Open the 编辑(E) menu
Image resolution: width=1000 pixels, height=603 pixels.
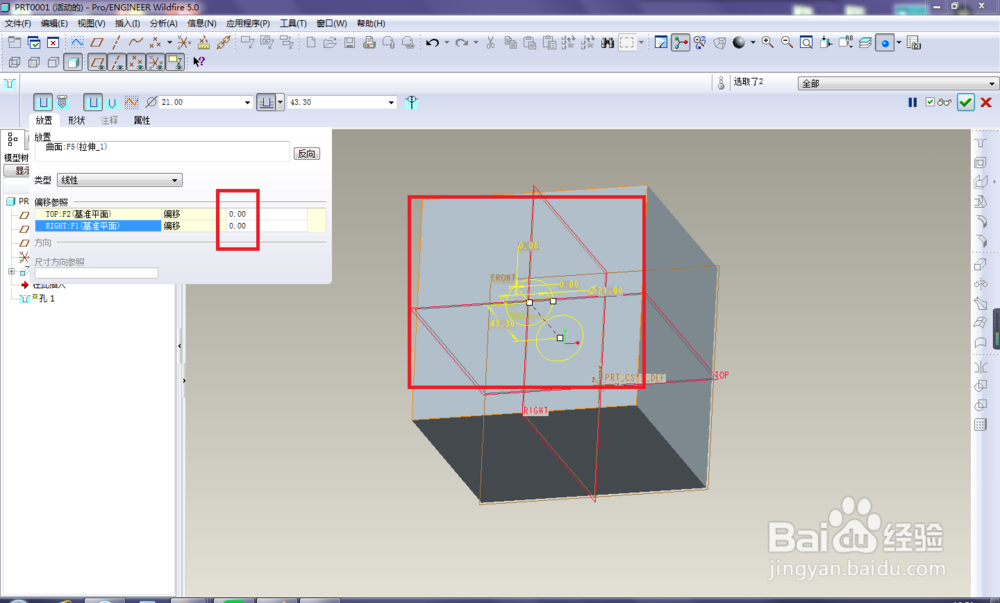pyautogui.click(x=54, y=24)
